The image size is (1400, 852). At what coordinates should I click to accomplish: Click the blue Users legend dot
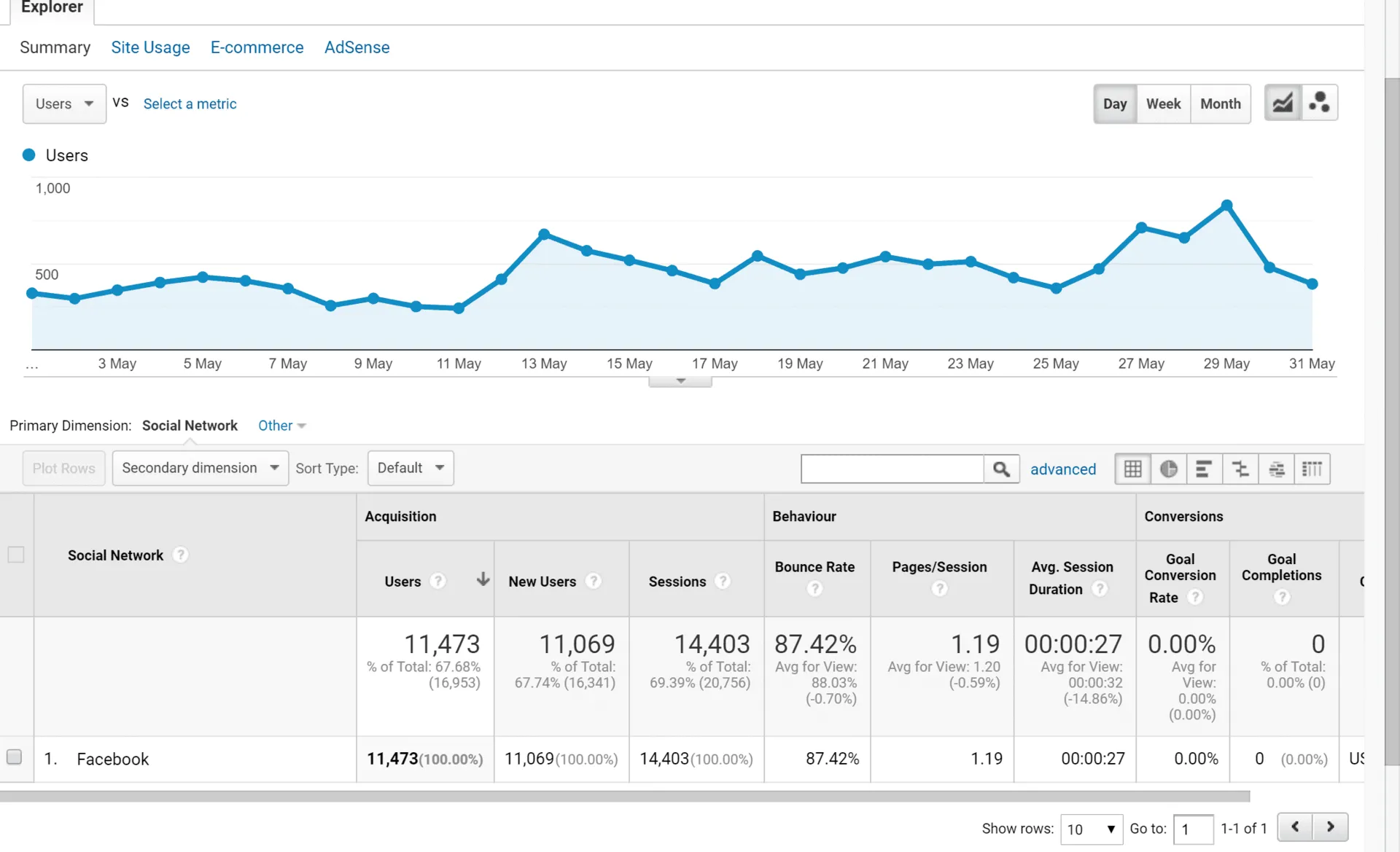(29, 155)
